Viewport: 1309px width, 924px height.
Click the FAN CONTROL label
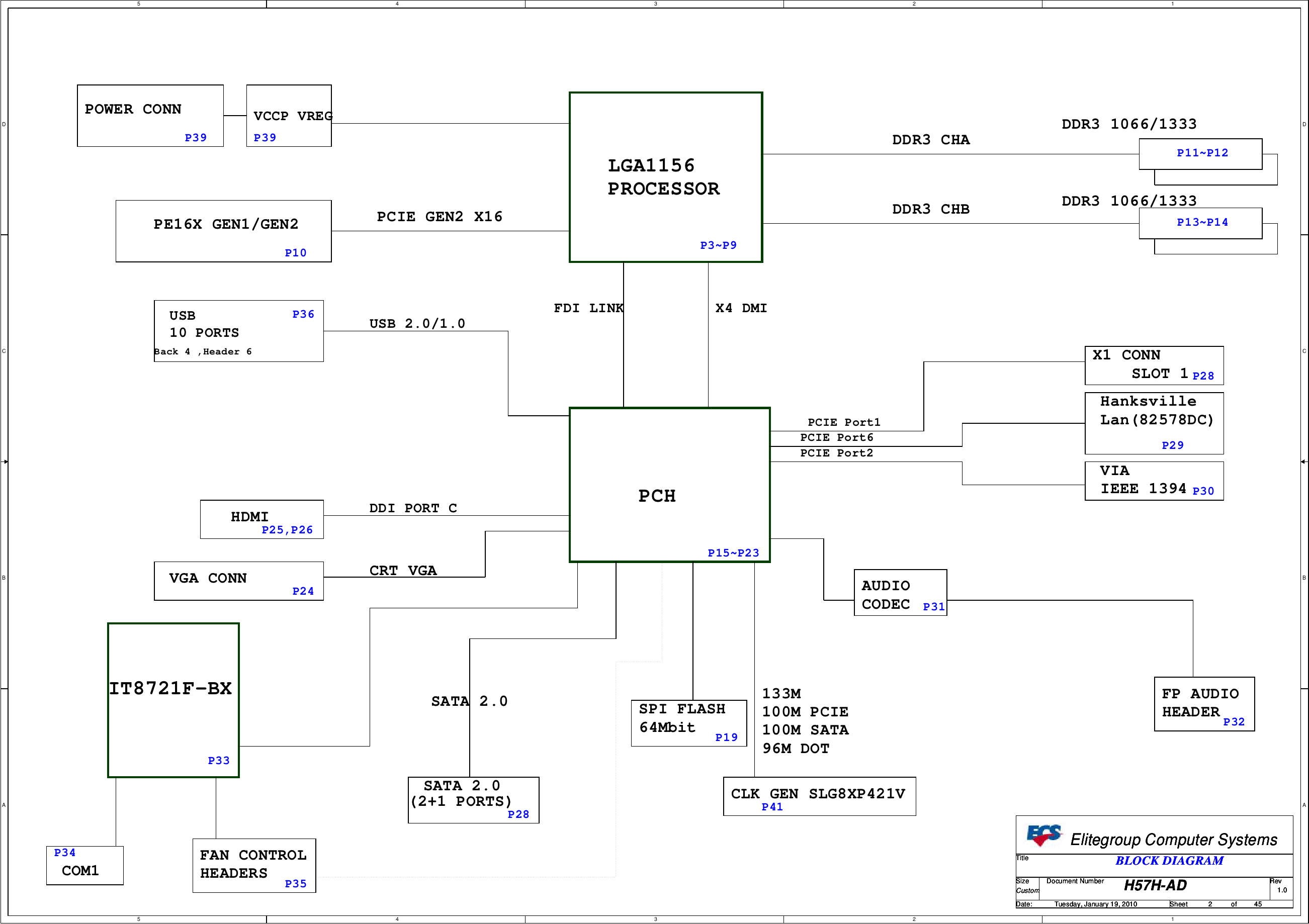coord(253,855)
